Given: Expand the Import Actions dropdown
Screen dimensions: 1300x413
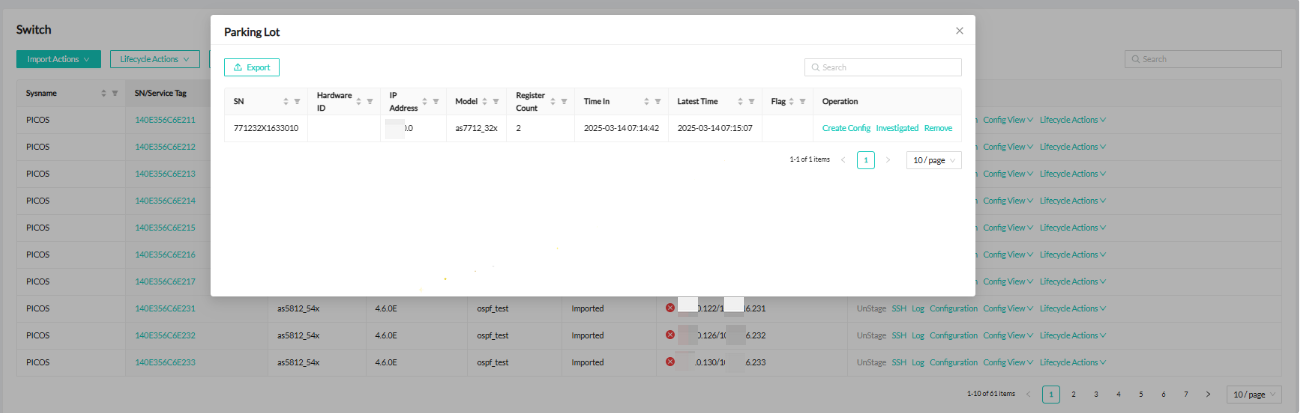Looking at the screenshot, I should (58, 59).
